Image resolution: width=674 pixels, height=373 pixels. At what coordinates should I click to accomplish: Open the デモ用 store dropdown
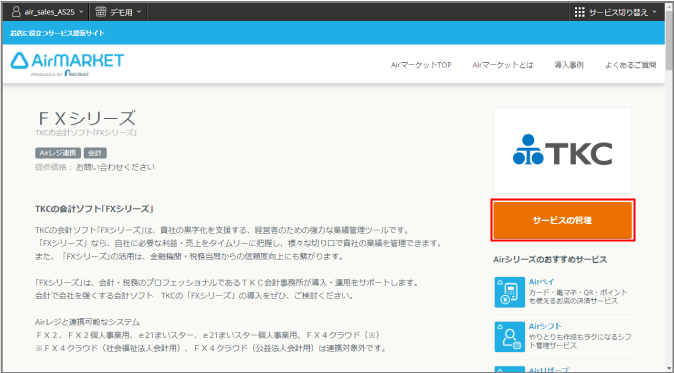(118, 12)
